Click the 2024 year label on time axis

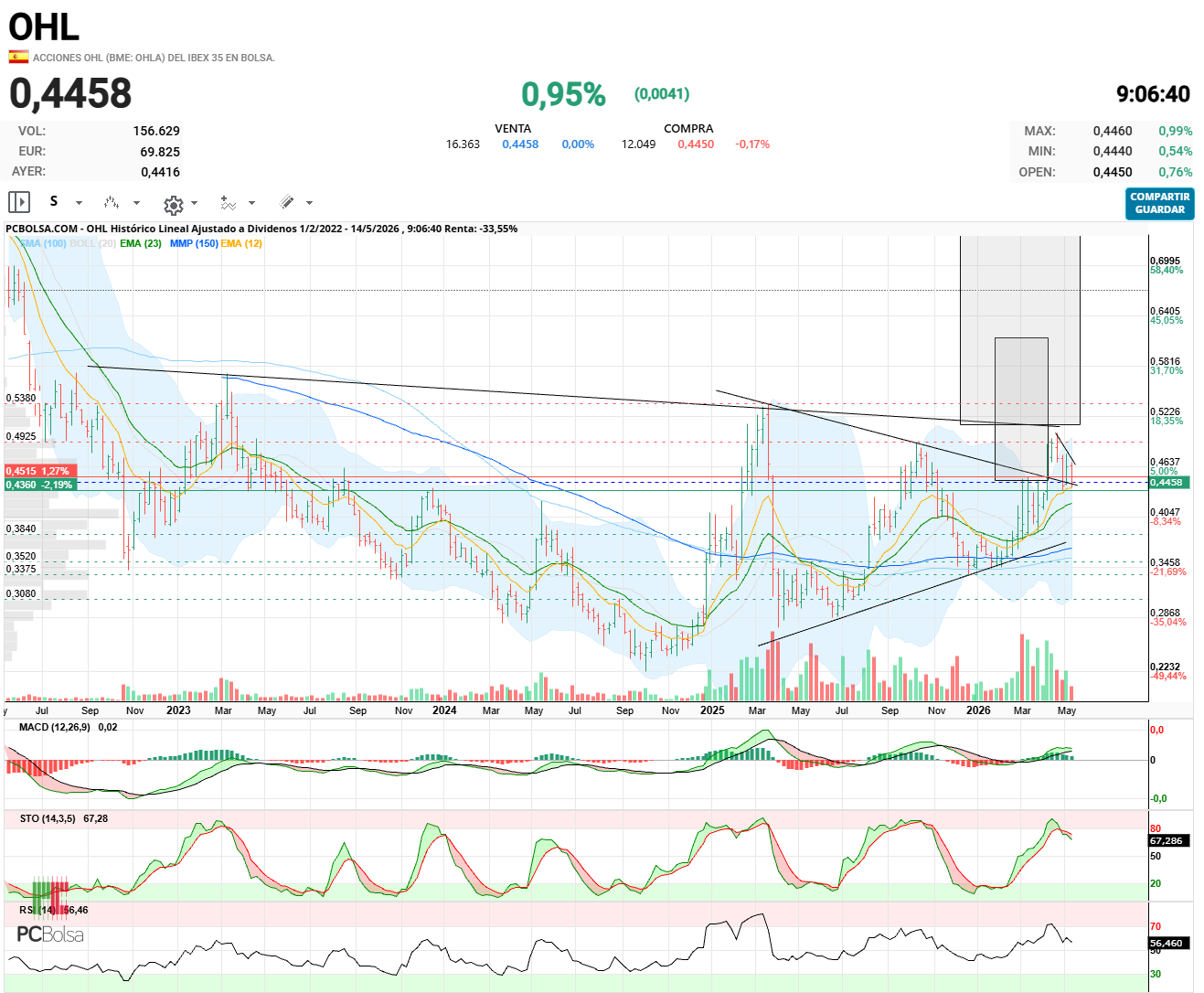[444, 710]
